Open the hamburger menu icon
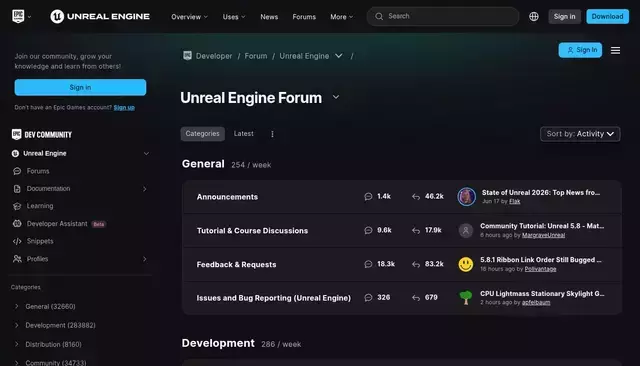The image size is (640, 366). click(x=615, y=50)
